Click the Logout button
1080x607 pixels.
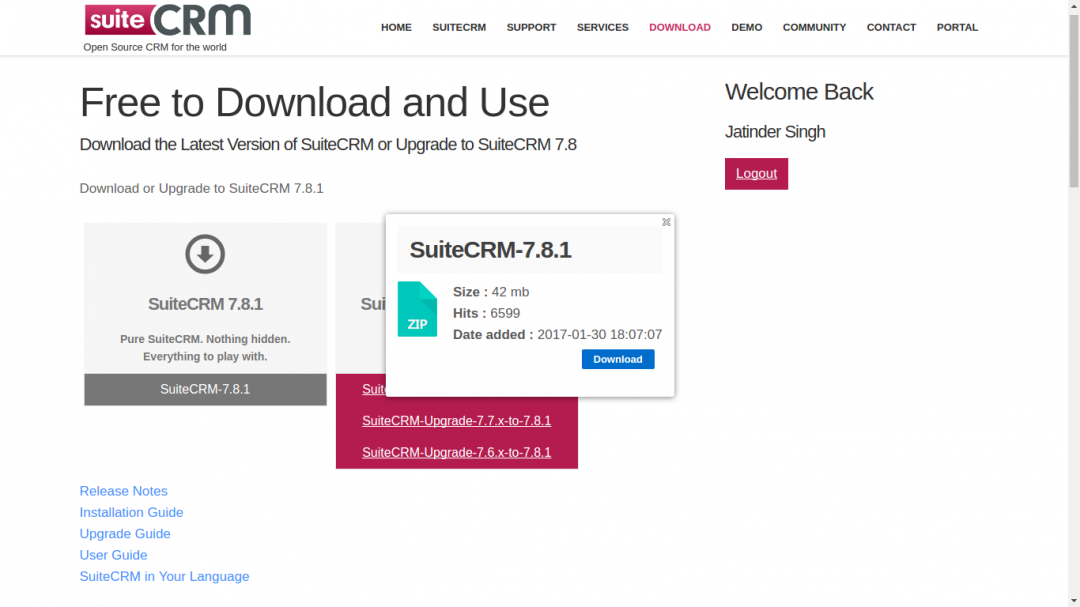(756, 173)
